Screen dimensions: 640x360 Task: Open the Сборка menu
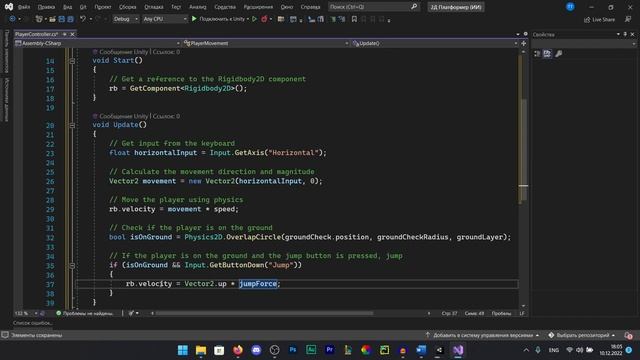point(128,7)
